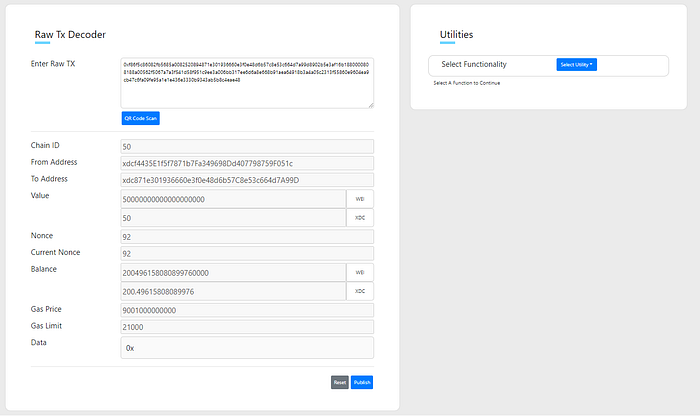Click the Value field in wei

(233, 199)
